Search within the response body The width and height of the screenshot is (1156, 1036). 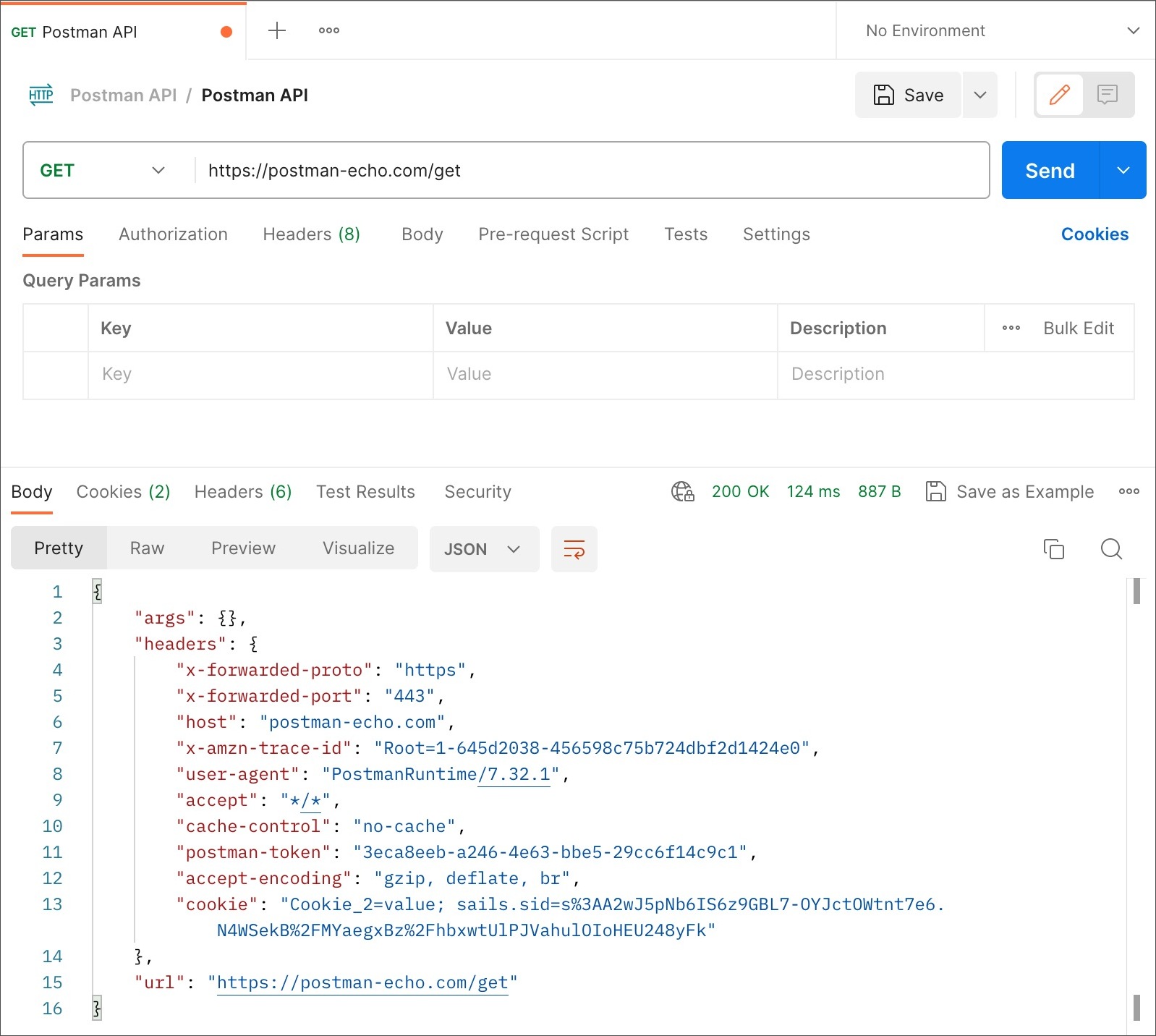pos(1111,549)
